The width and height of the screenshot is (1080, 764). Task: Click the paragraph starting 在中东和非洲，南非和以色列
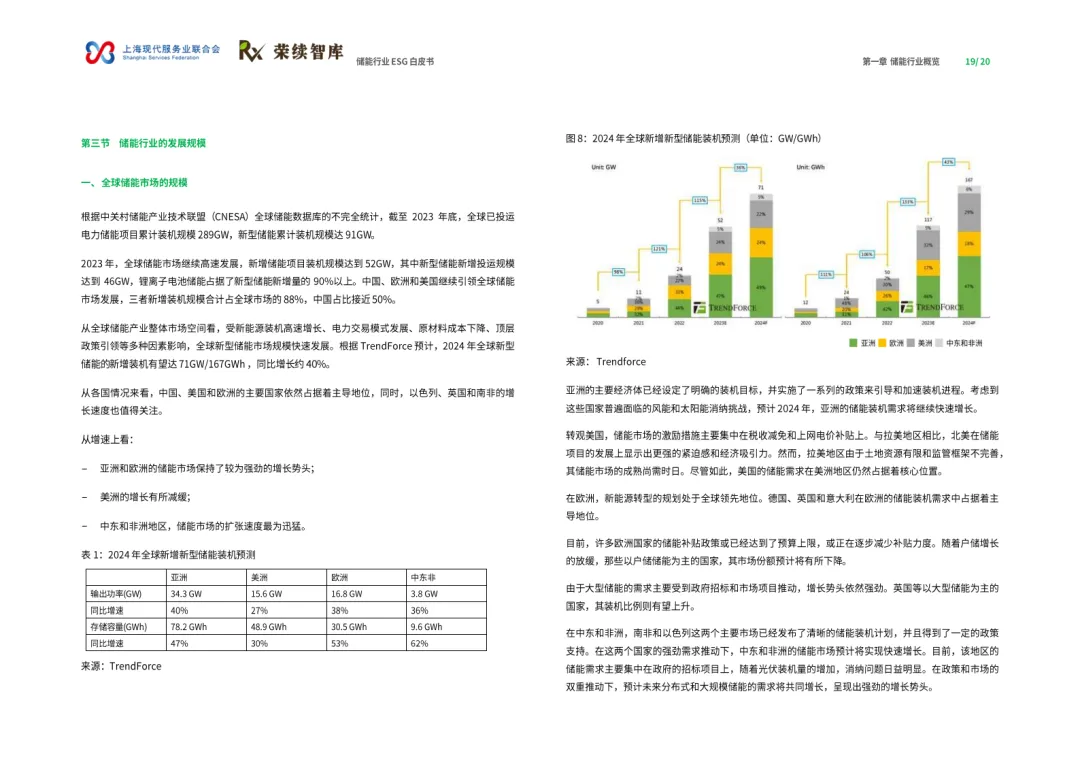(782, 660)
